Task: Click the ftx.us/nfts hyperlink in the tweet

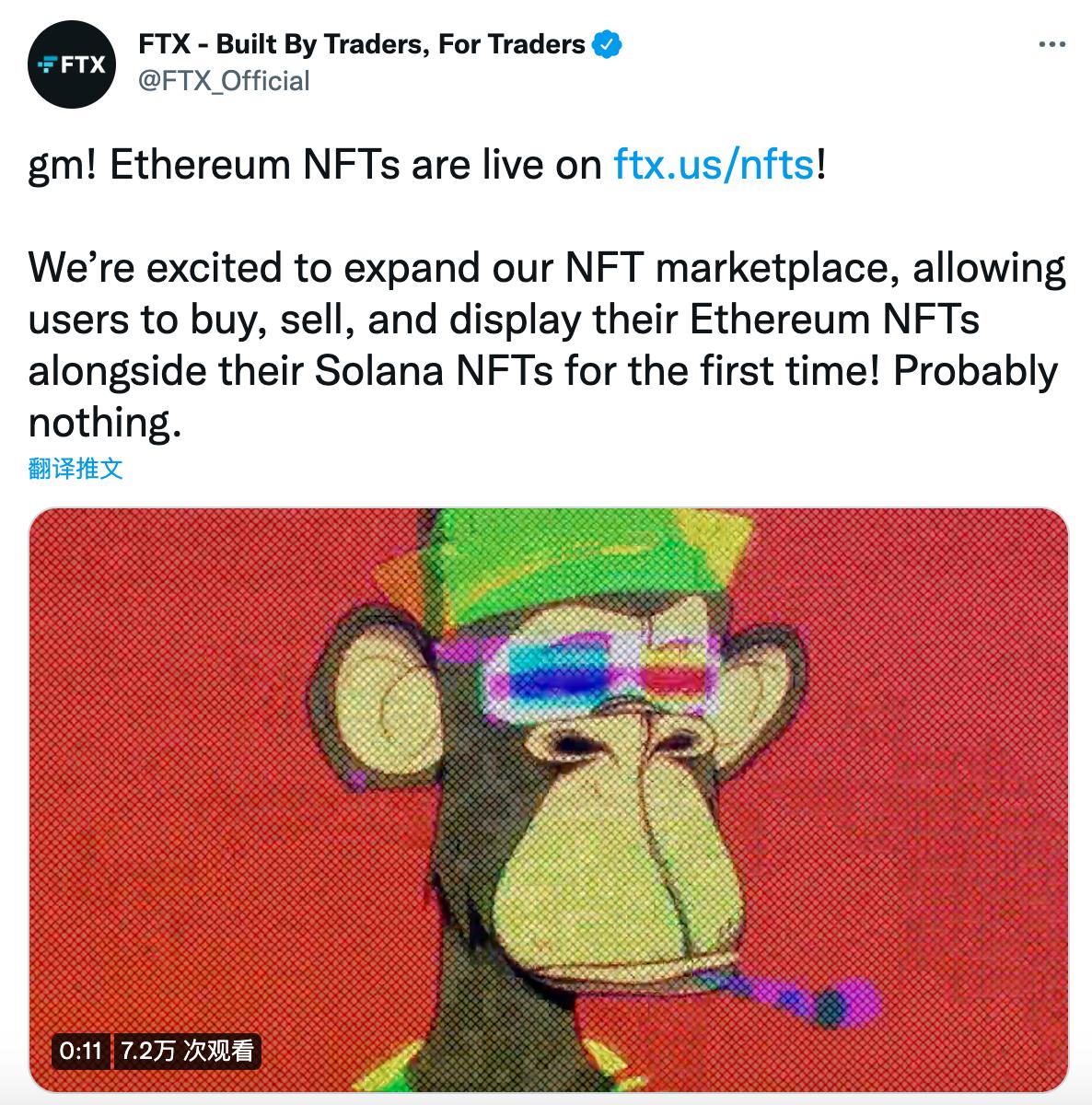Action: coord(713,164)
